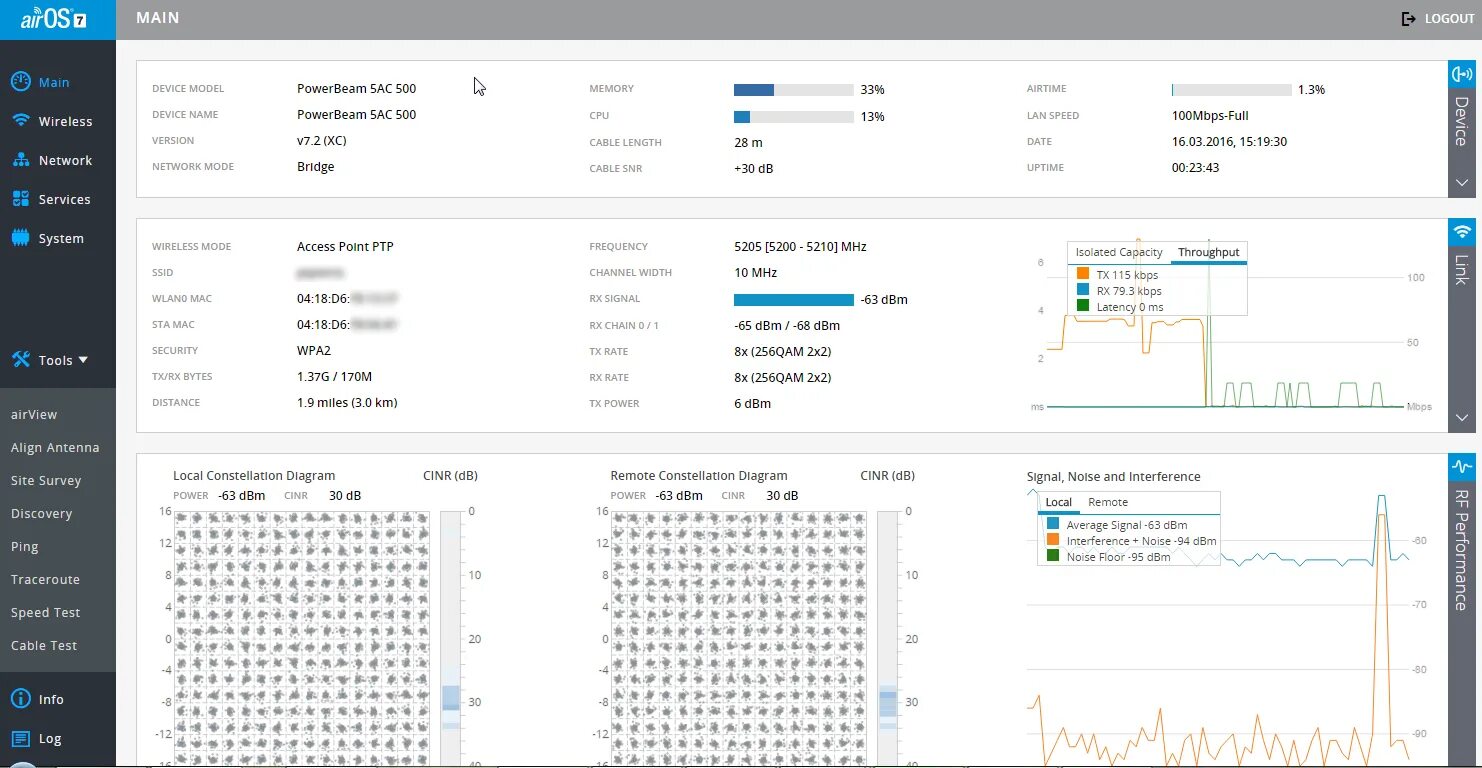This screenshot has width=1482, height=768.
Task: Click the distance 1.9 miles value
Action: pos(347,402)
